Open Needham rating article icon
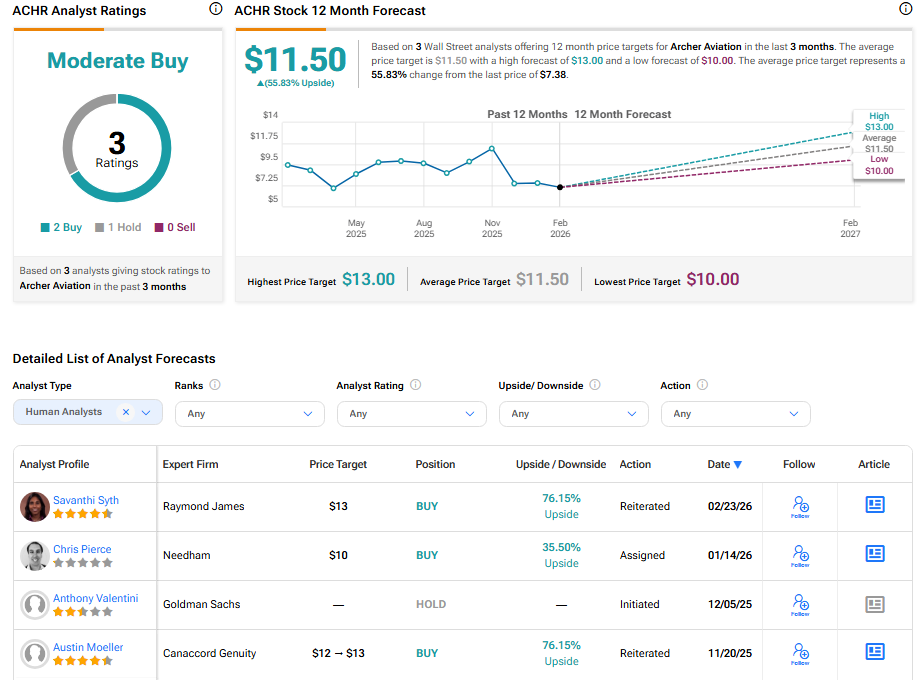917x680 pixels. point(874,554)
